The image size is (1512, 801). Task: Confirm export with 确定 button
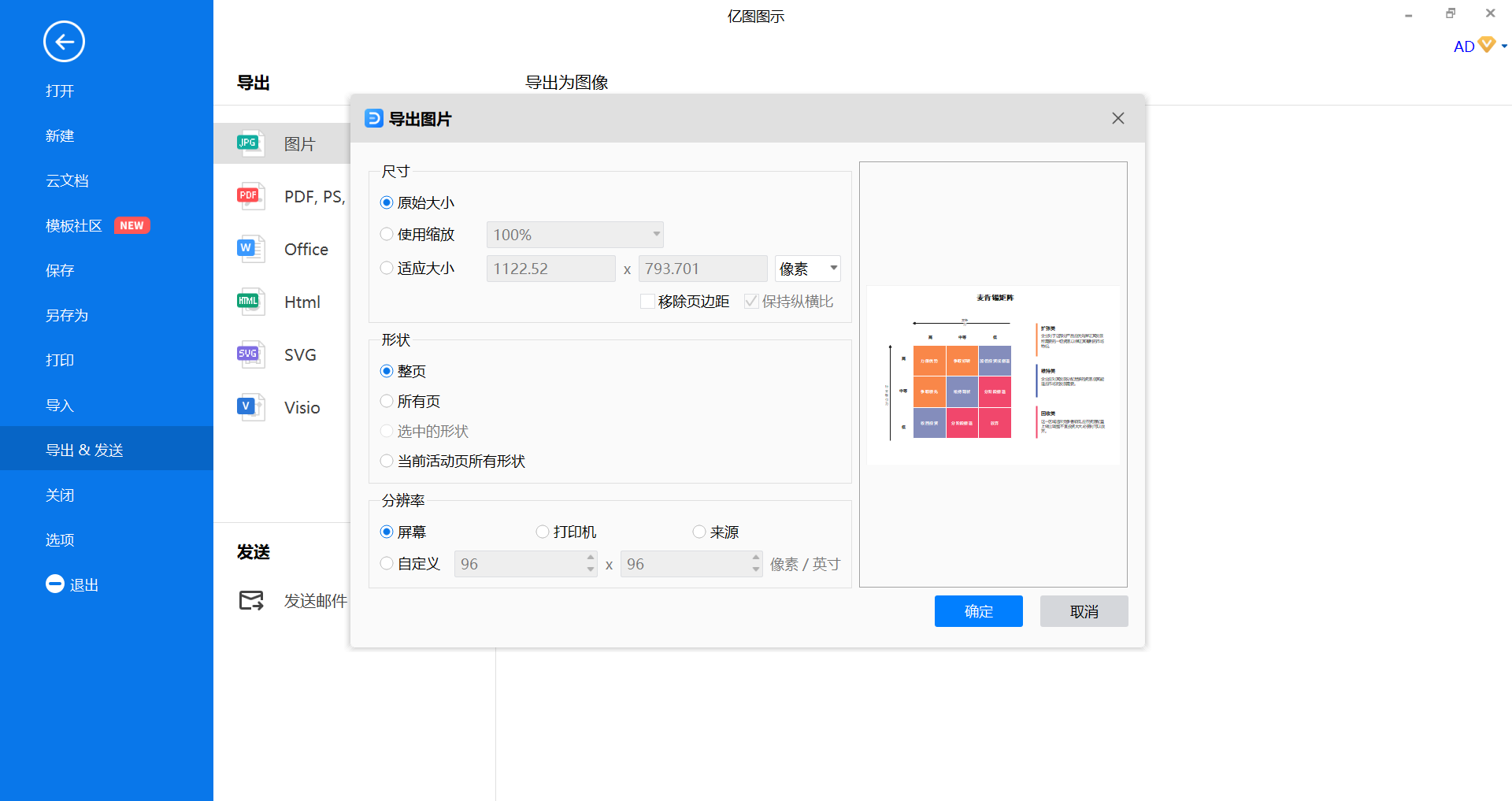(x=979, y=611)
